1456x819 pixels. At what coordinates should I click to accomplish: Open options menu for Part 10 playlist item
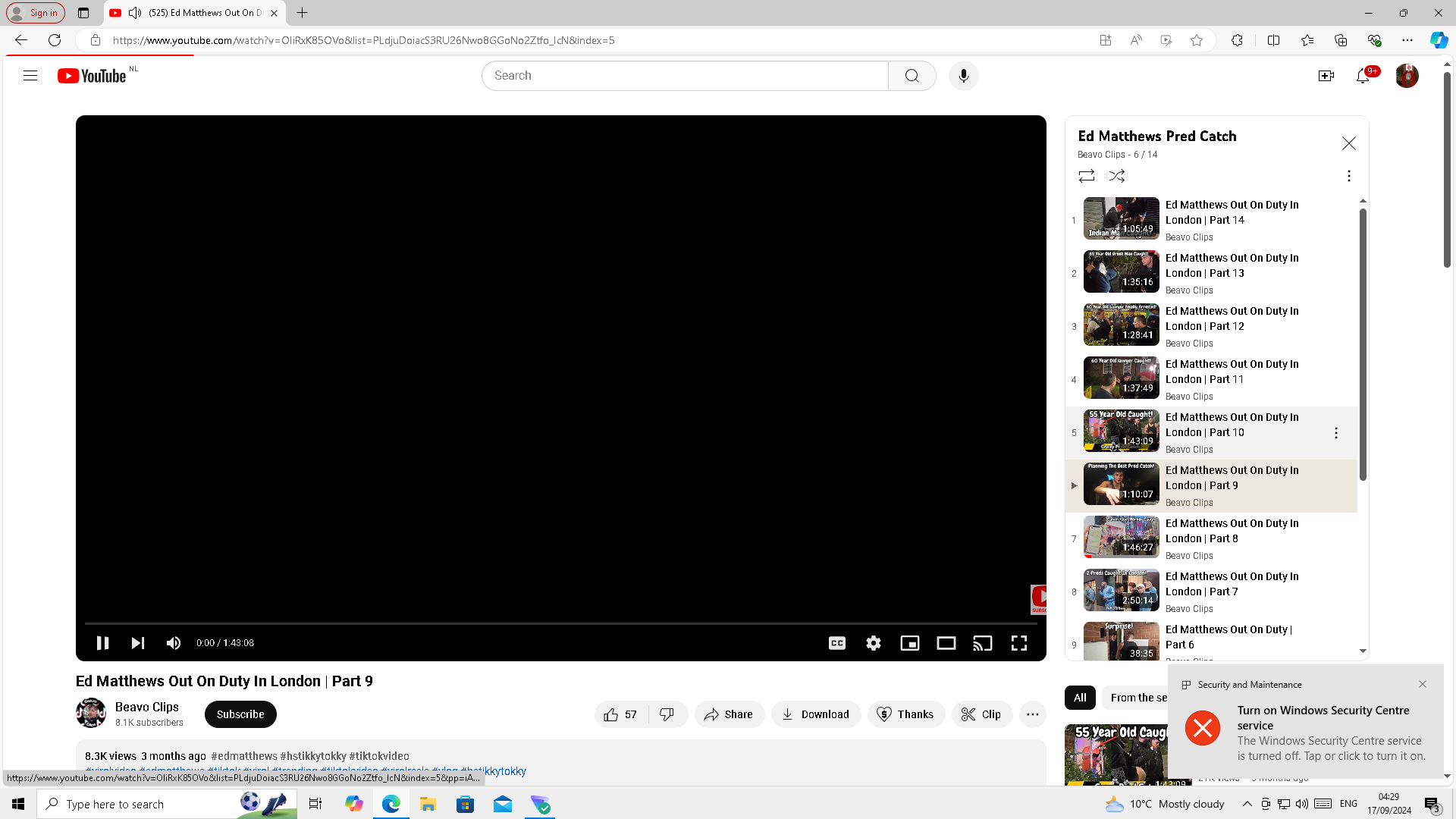tap(1336, 433)
